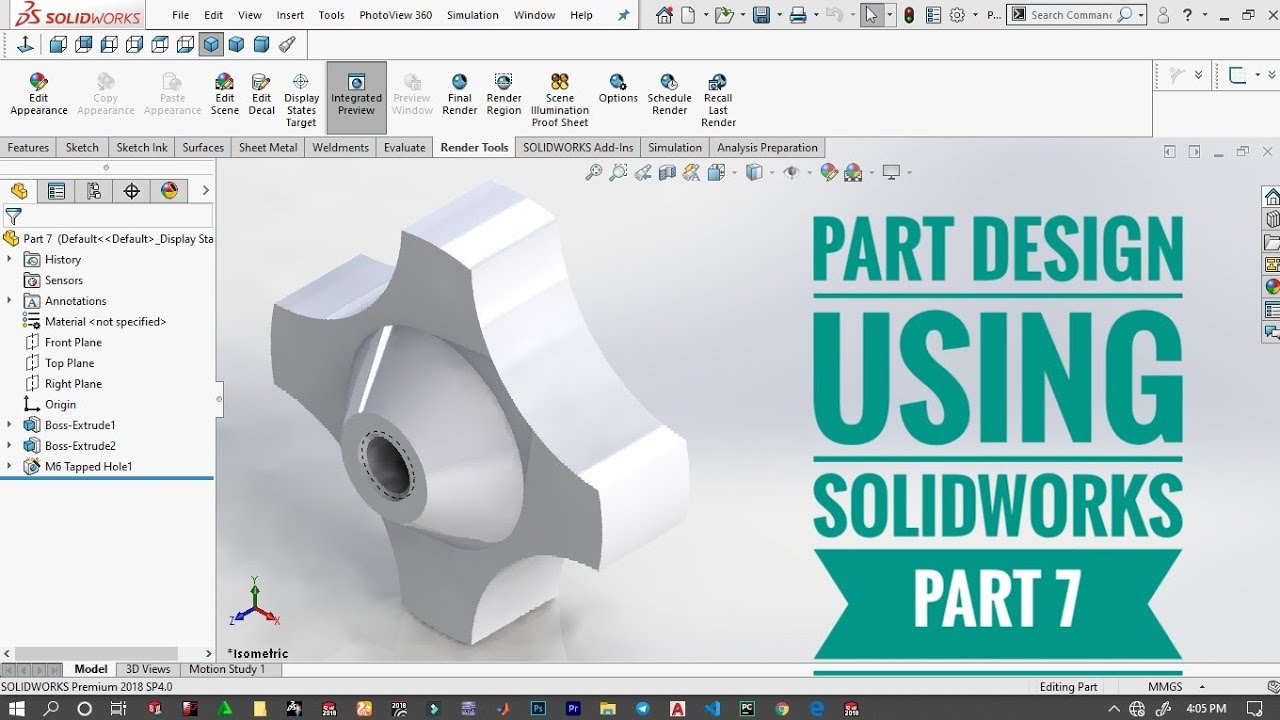This screenshot has height=720, width=1280.
Task: Open the MMGS unit system dropdown arrow
Action: point(1202,687)
